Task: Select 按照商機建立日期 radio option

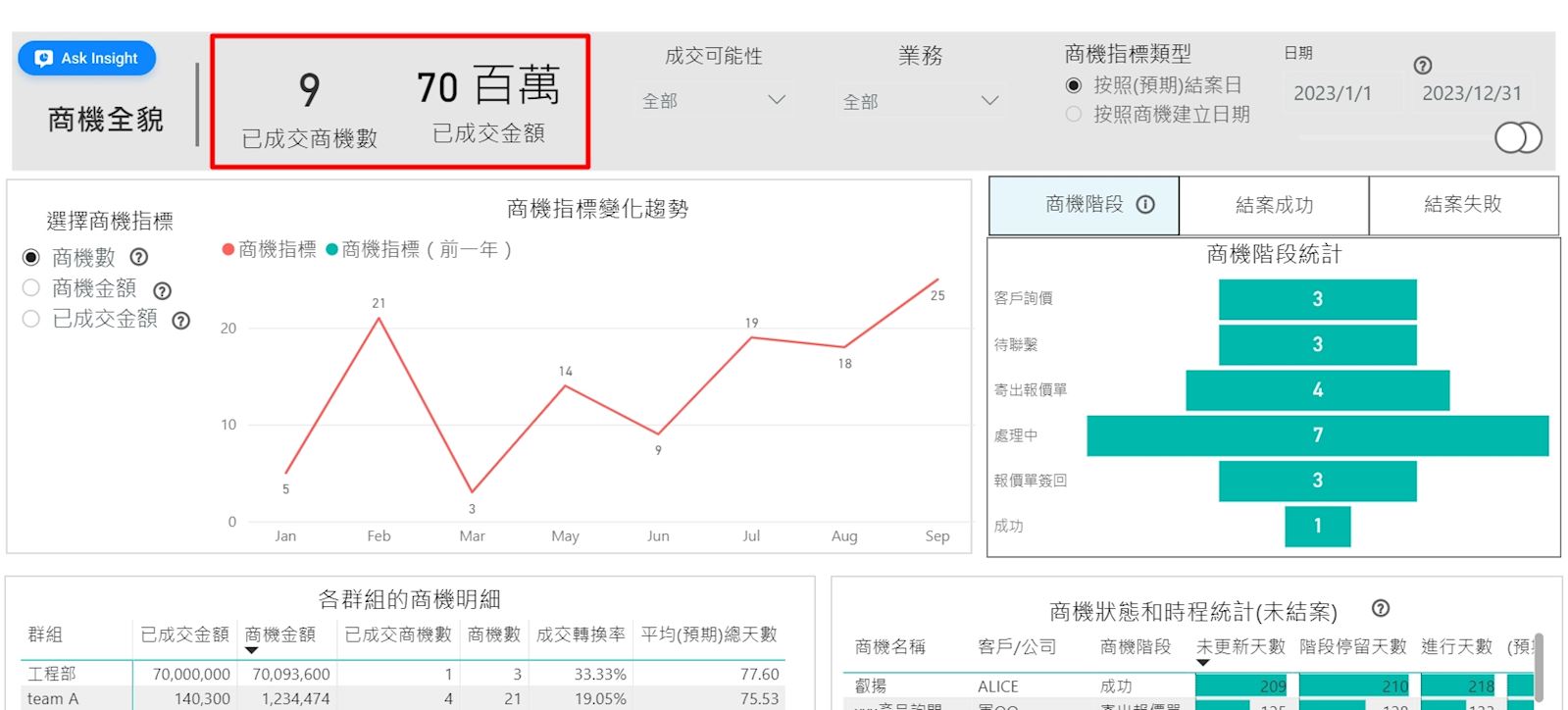Action: point(1074,115)
